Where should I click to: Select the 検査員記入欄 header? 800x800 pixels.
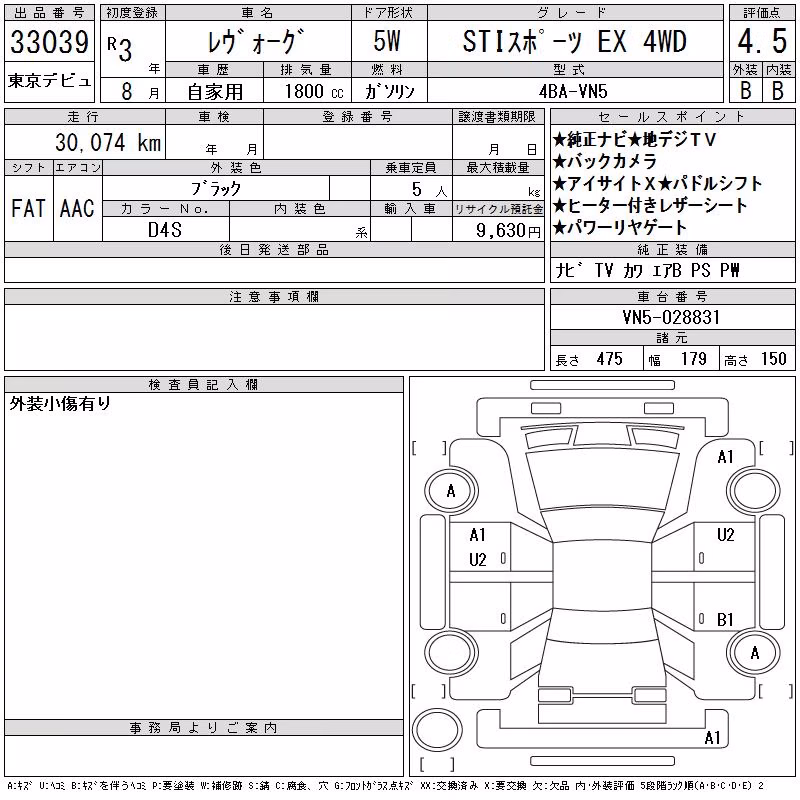[x=203, y=384]
